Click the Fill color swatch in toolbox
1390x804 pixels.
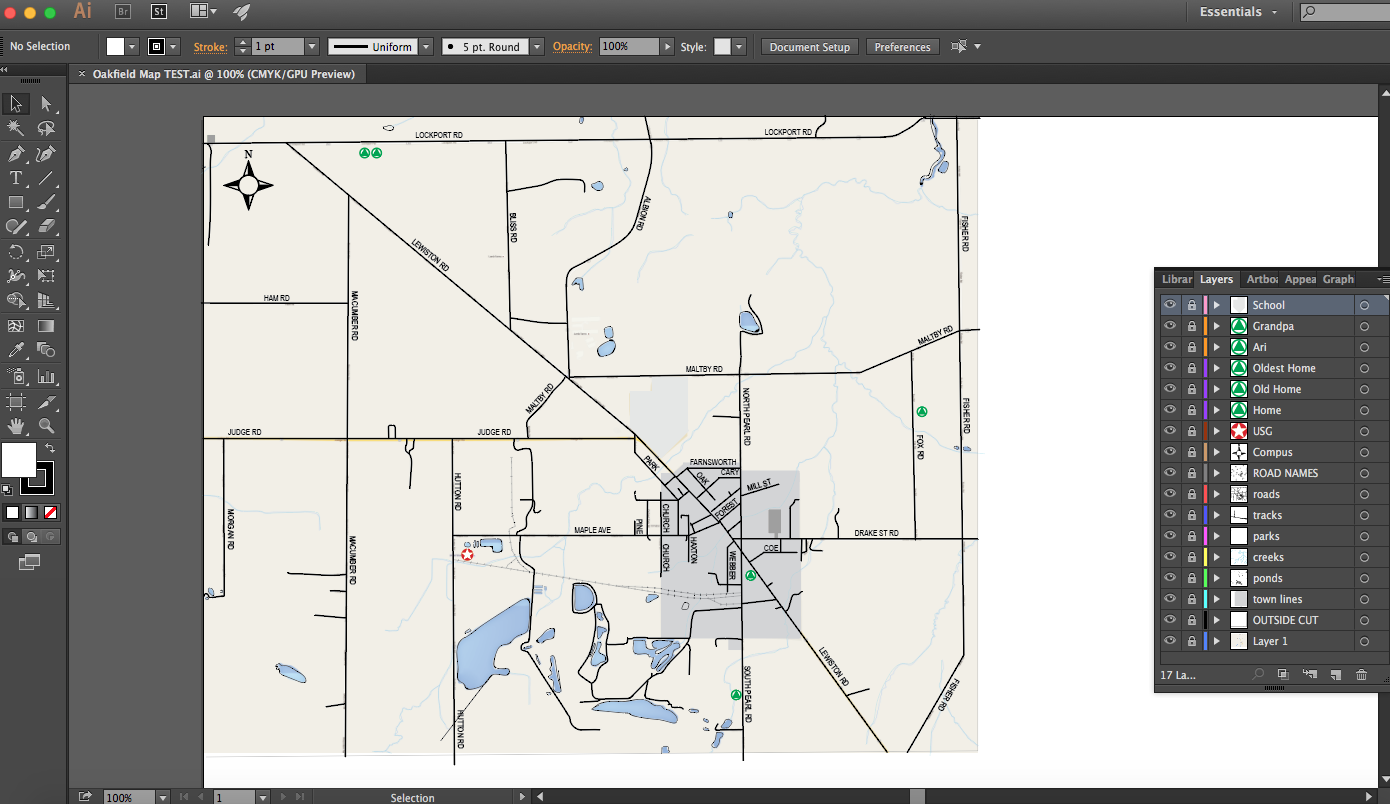pyautogui.click(x=19, y=460)
